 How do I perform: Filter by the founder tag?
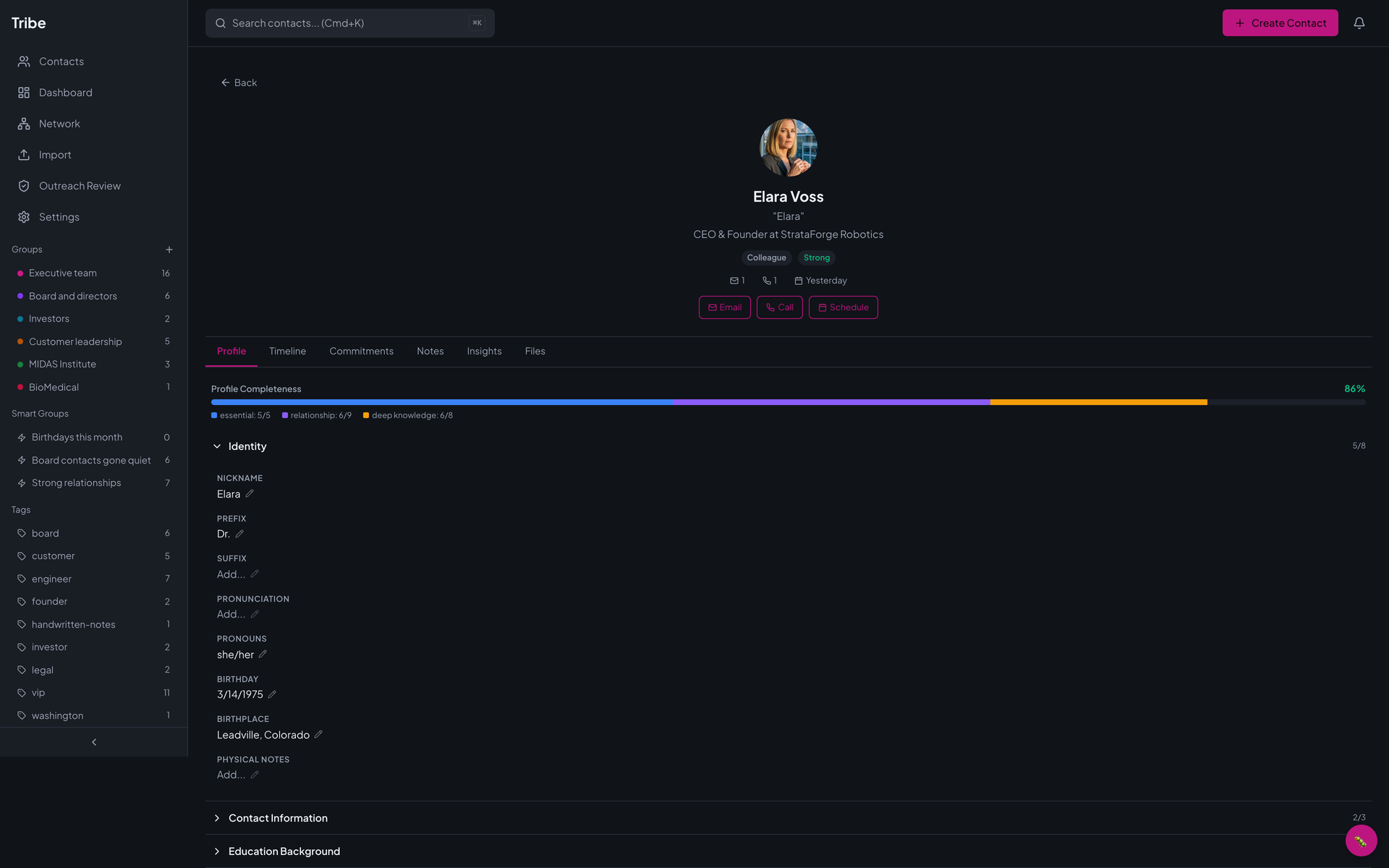coord(94,602)
